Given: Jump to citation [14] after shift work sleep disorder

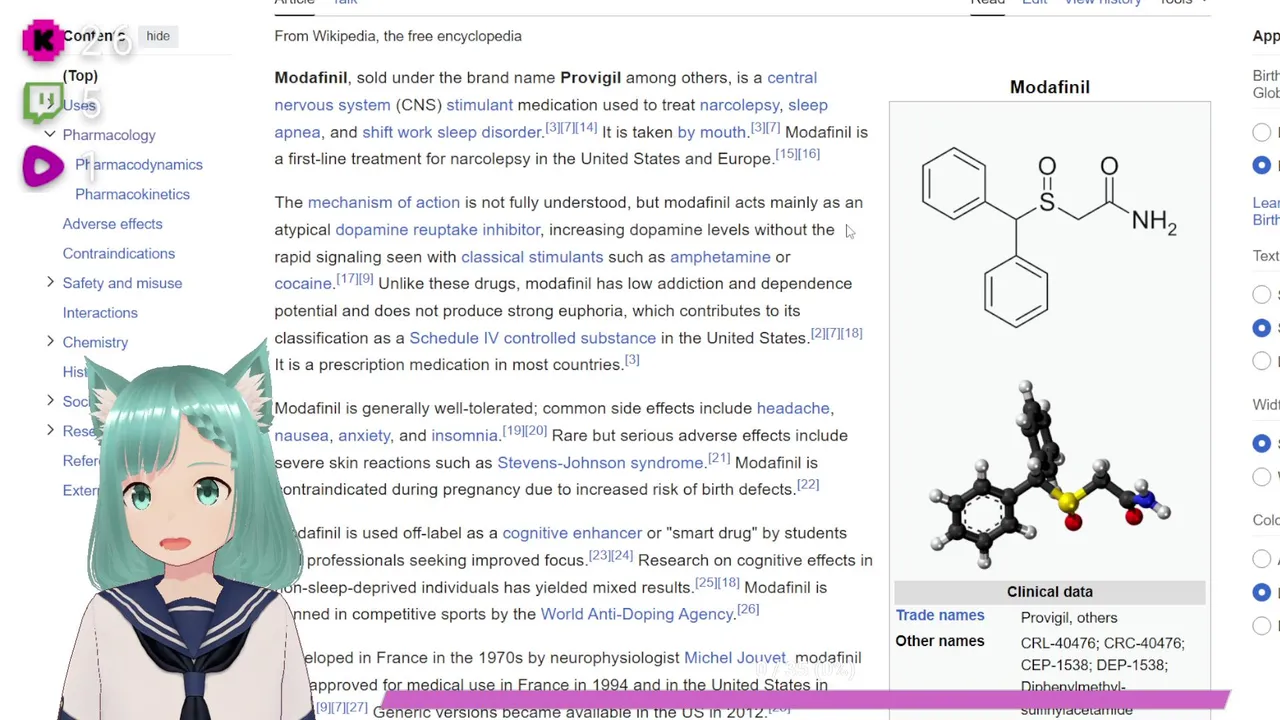Looking at the screenshot, I should click(x=586, y=127).
